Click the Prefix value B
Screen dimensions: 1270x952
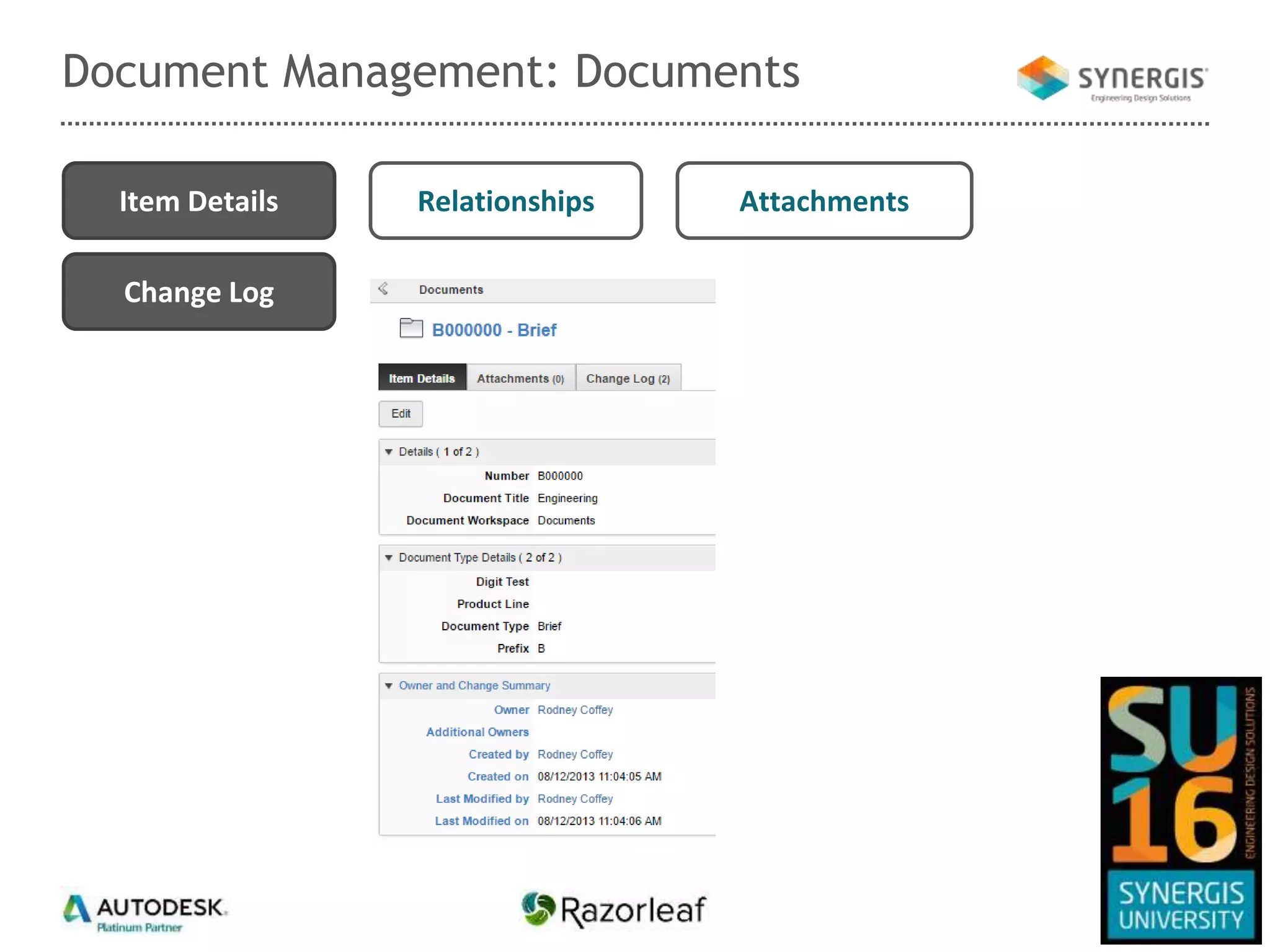[x=541, y=648]
